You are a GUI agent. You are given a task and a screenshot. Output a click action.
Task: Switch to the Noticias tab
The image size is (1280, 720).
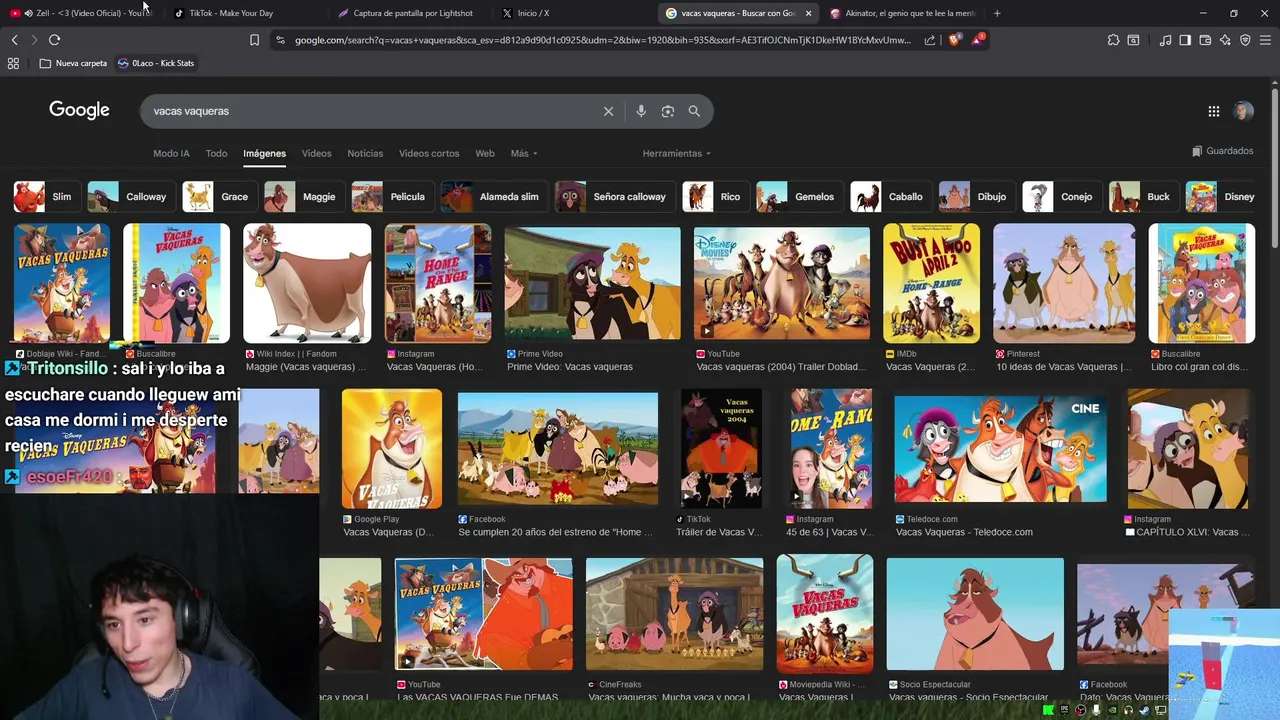coord(365,153)
